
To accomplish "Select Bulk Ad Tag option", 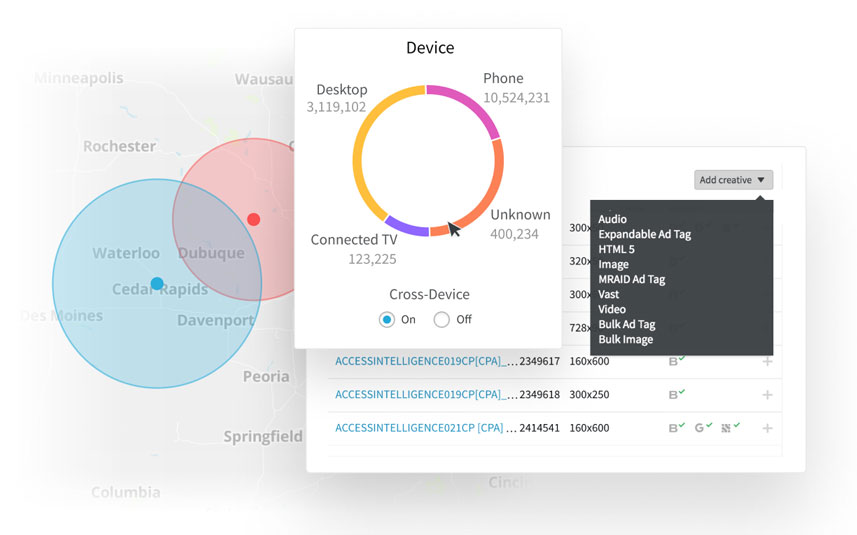I will point(626,325).
